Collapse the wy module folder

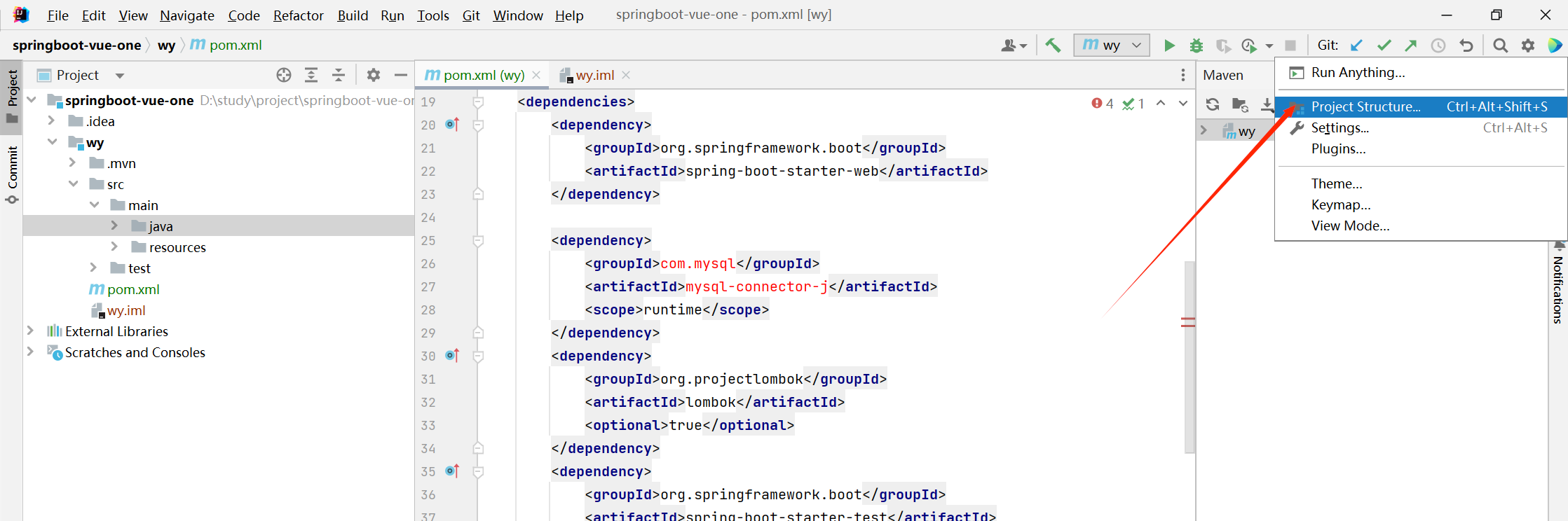[x=52, y=142]
